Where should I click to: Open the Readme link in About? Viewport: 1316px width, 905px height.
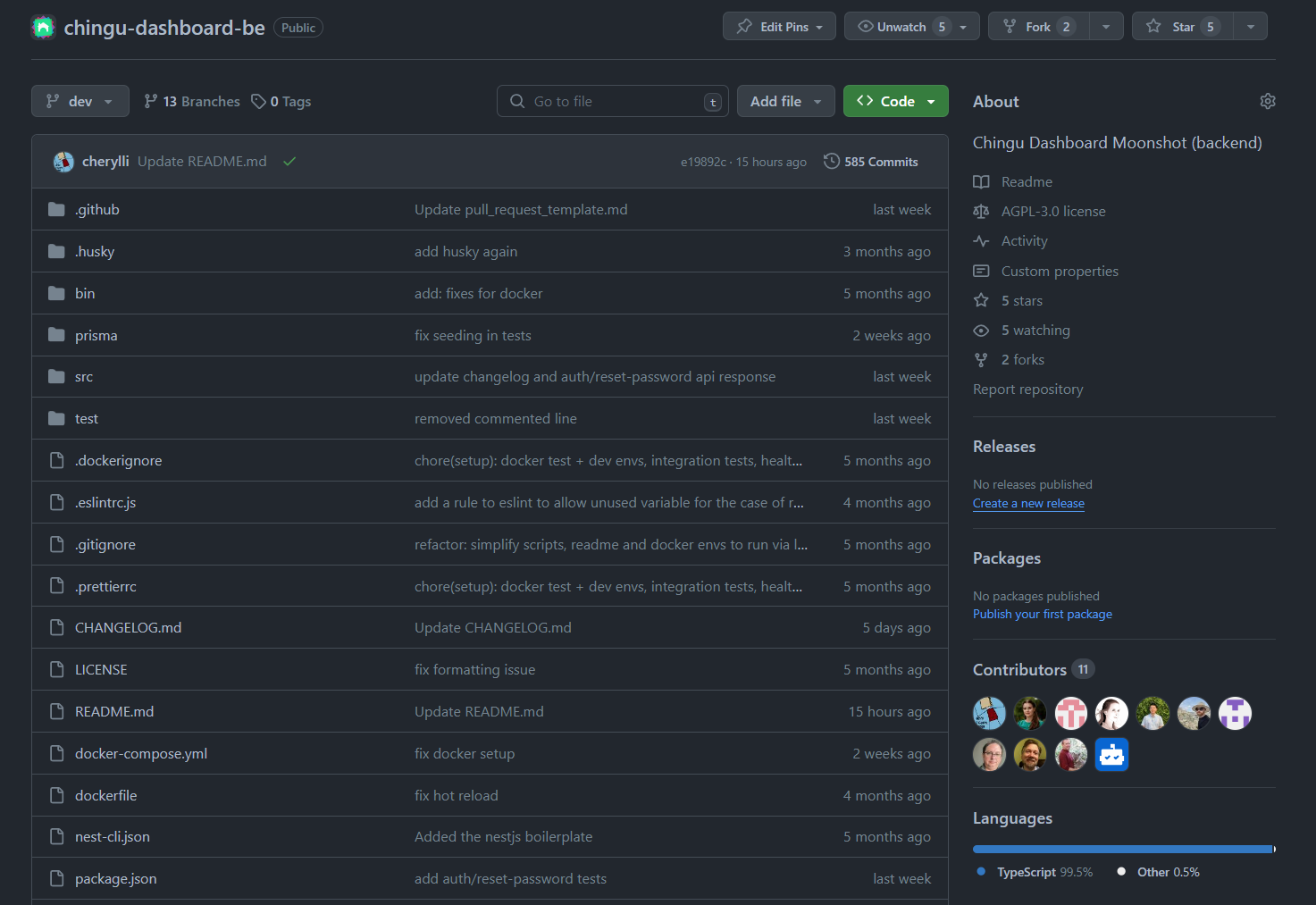[1027, 181]
